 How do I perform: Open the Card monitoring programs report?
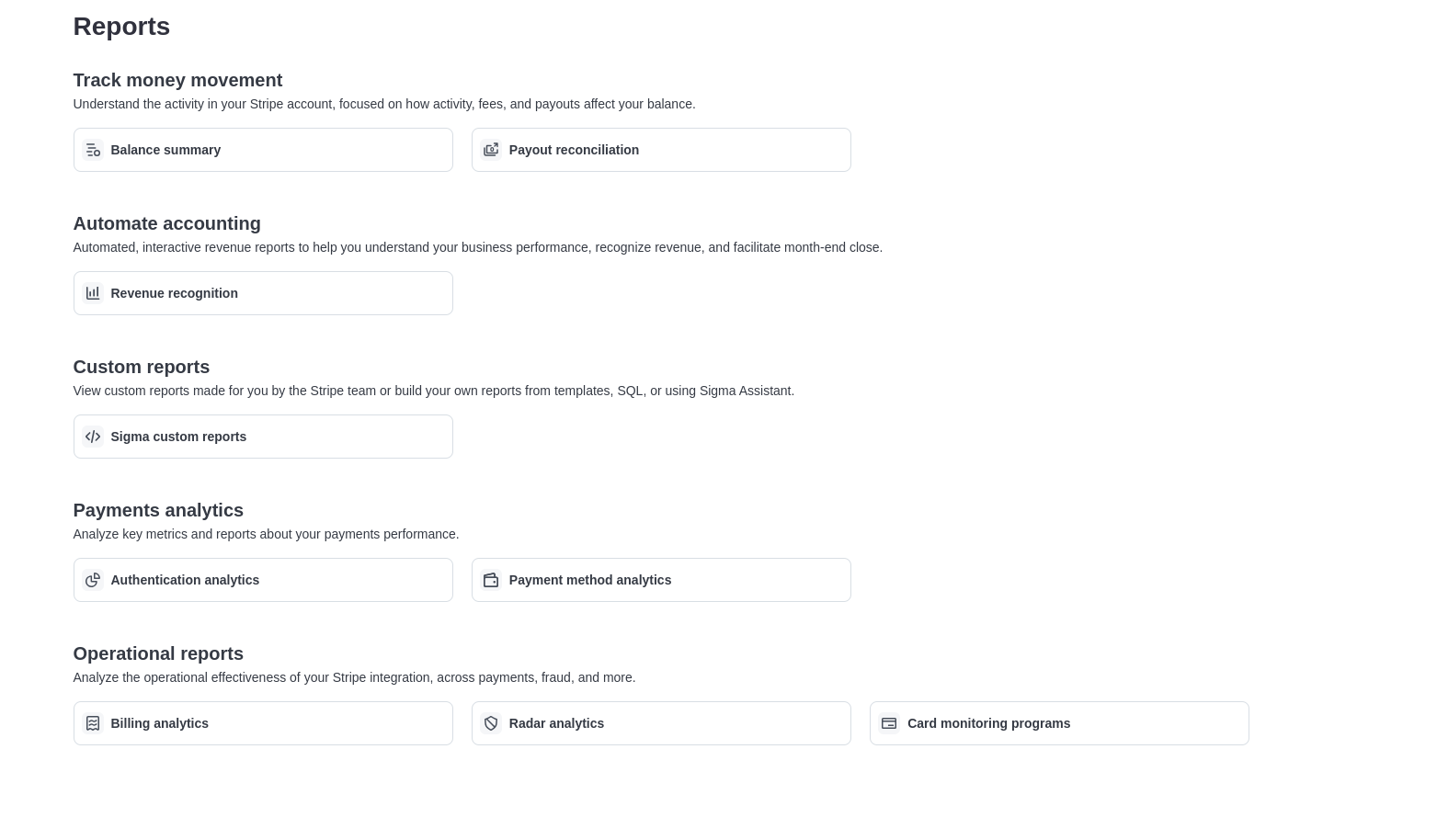click(1059, 722)
